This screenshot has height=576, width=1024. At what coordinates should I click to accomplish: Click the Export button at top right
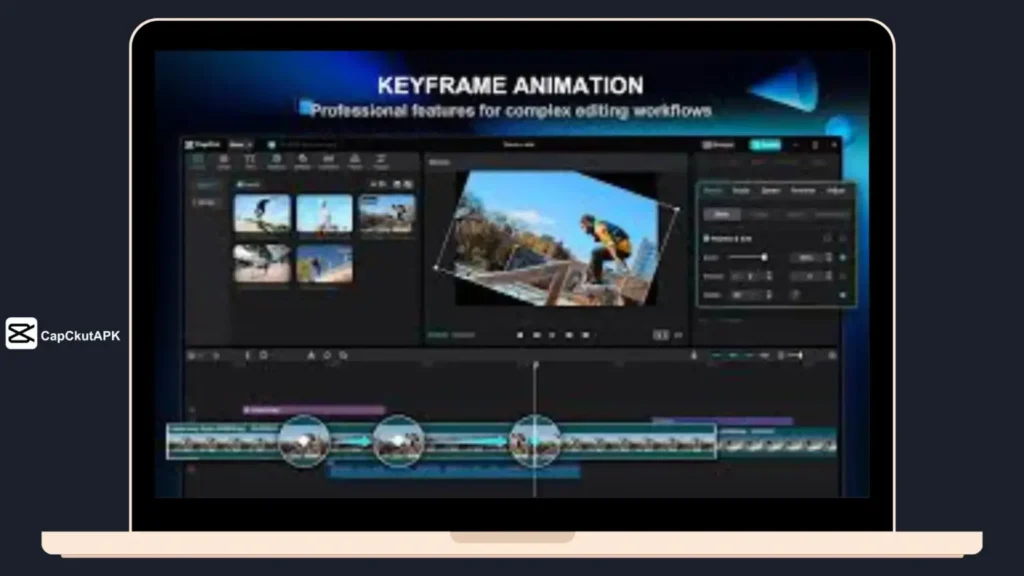click(x=766, y=144)
